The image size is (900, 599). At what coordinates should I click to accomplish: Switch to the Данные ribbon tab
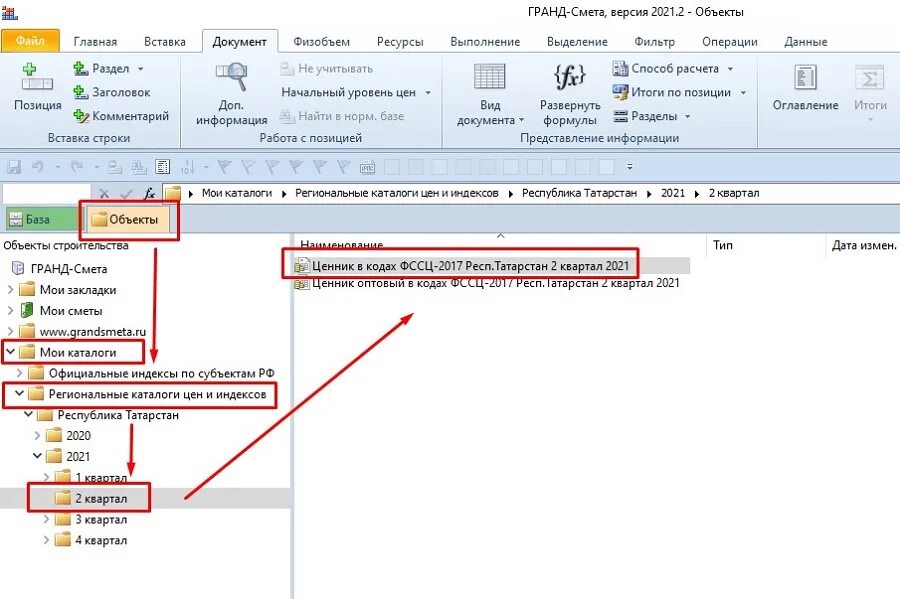[805, 42]
